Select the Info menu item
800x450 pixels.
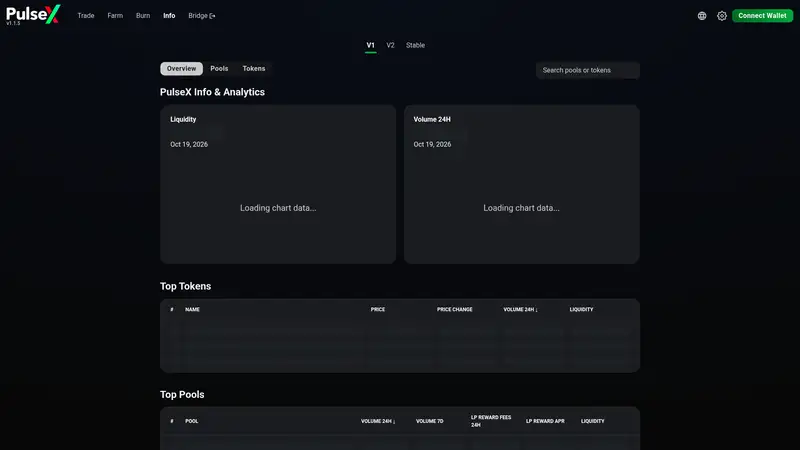tap(169, 16)
